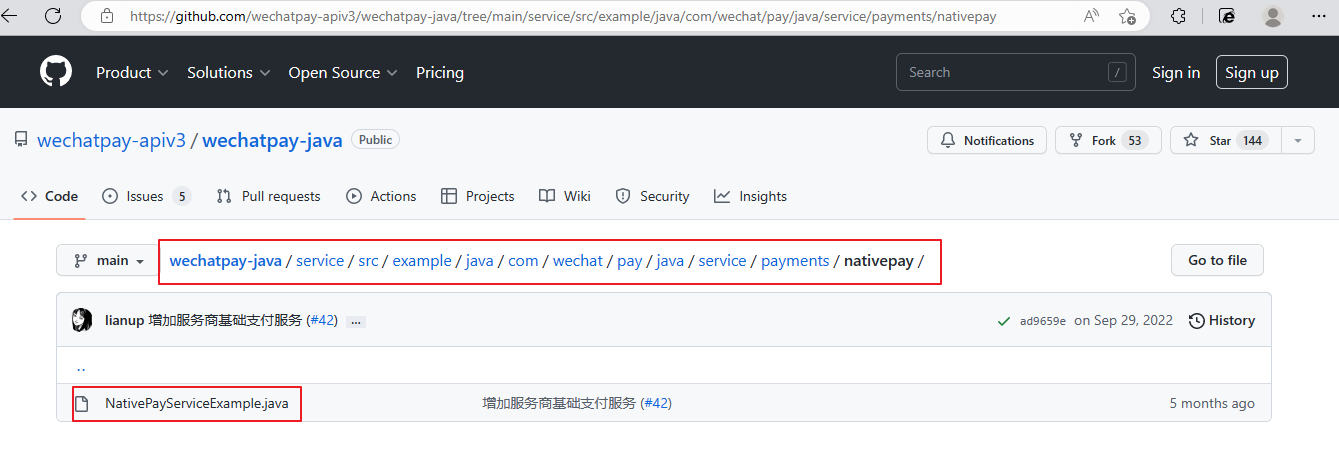Click the GitHub Octocat logo
This screenshot has height=458, width=1339.
tap(56, 72)
